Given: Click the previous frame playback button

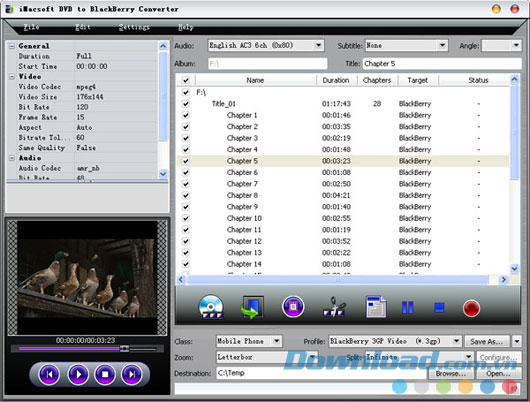Looking at the screenshot, I should [49, 374].
